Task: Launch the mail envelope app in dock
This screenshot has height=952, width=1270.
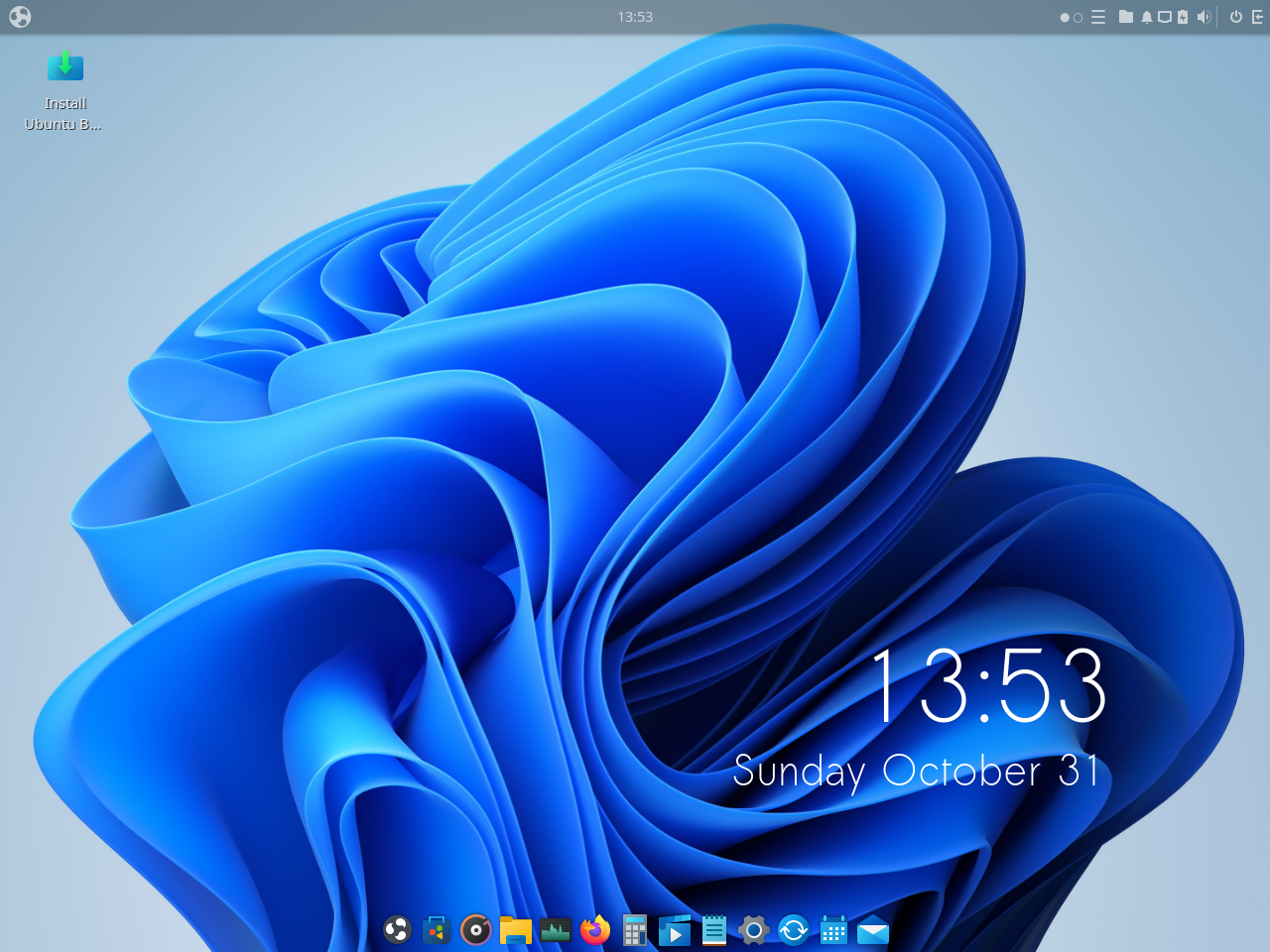Action: coord(873,930)
